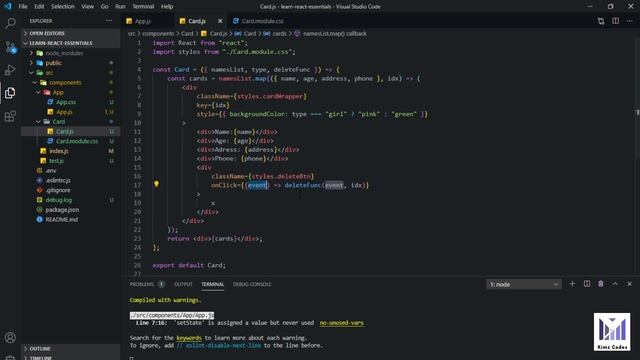The width and height of the screenshot is (640, 360).
Task: Click line number 17 in the gutter
Action: tap(138, 185)
